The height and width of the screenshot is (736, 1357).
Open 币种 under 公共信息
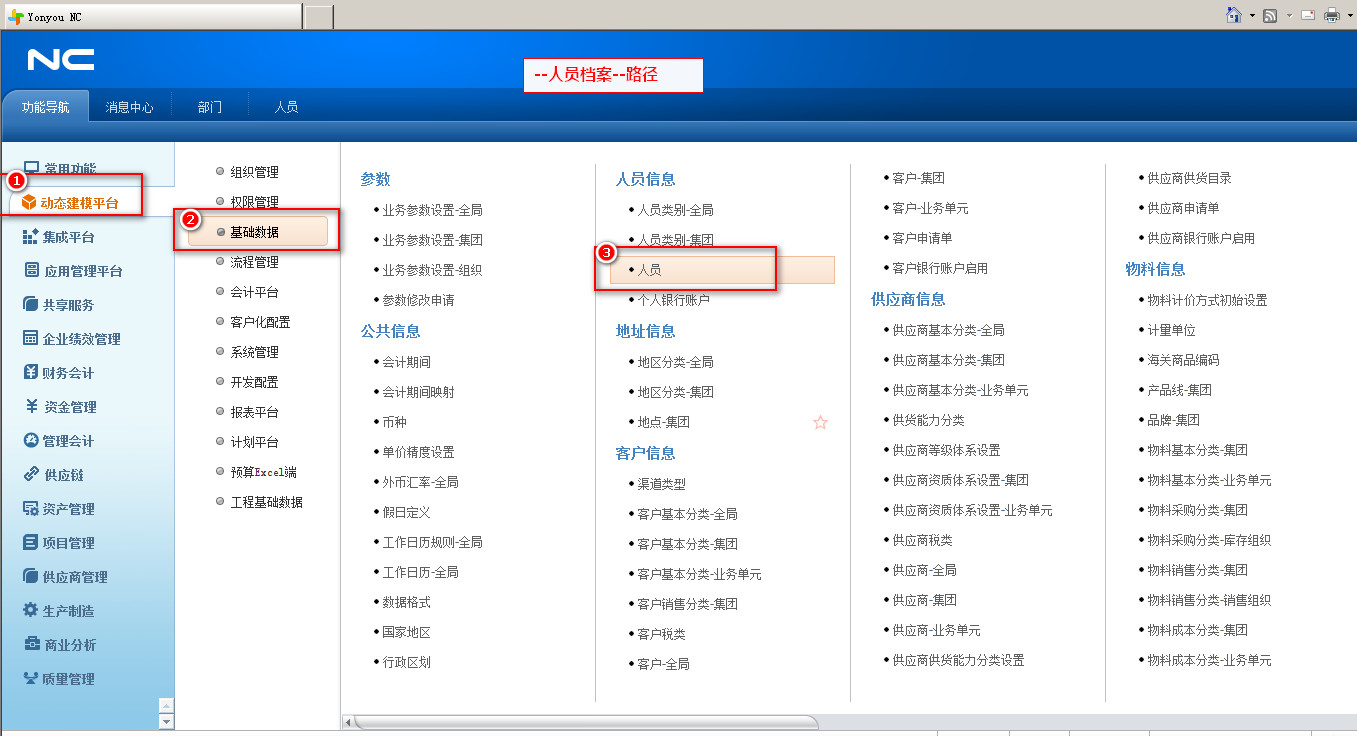[394, 422]
